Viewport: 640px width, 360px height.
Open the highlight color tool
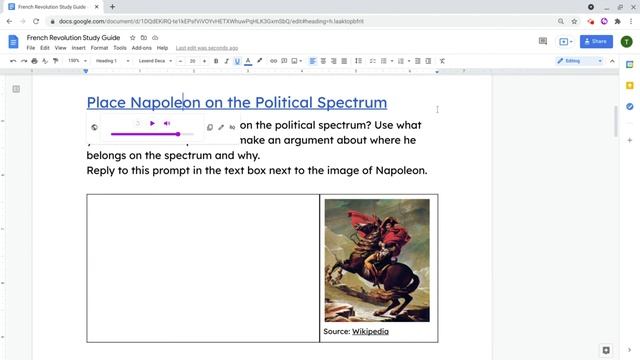pos(259,61)
